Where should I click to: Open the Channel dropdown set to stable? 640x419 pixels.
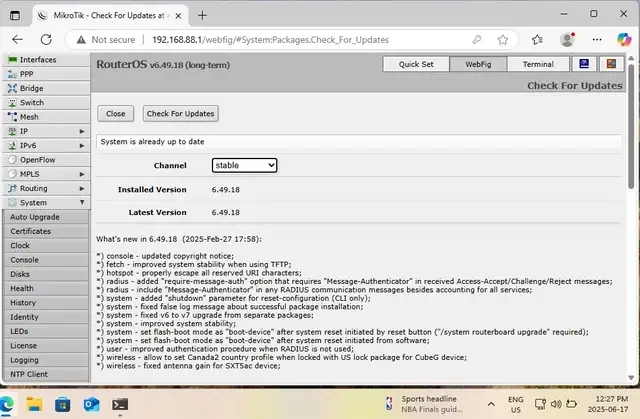click(244, 165)
